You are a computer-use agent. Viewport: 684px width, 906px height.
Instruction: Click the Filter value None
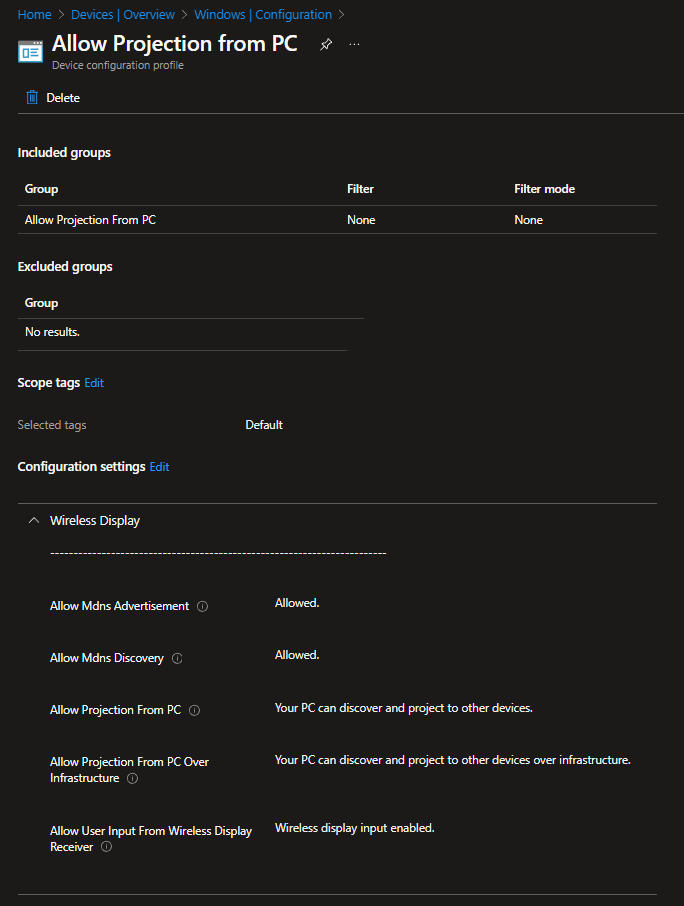(x=361, y=220)
